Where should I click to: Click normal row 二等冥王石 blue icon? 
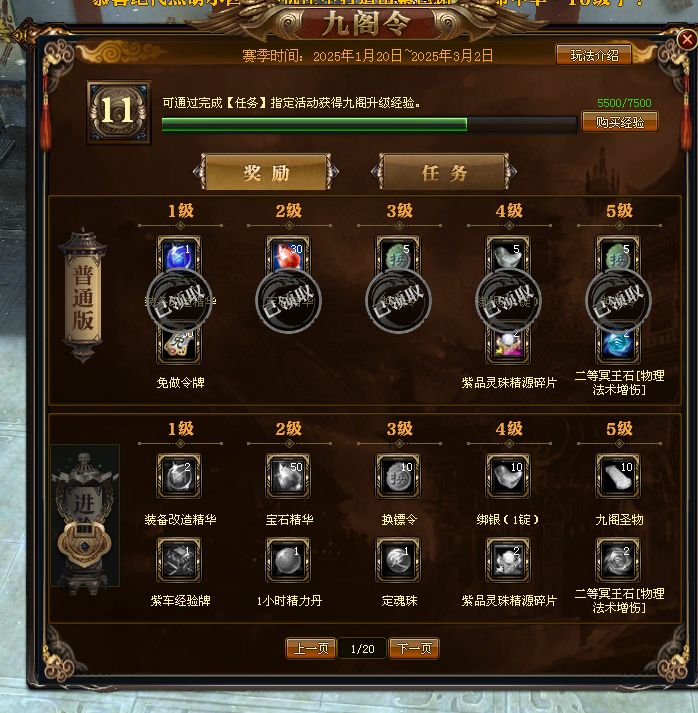618,346
